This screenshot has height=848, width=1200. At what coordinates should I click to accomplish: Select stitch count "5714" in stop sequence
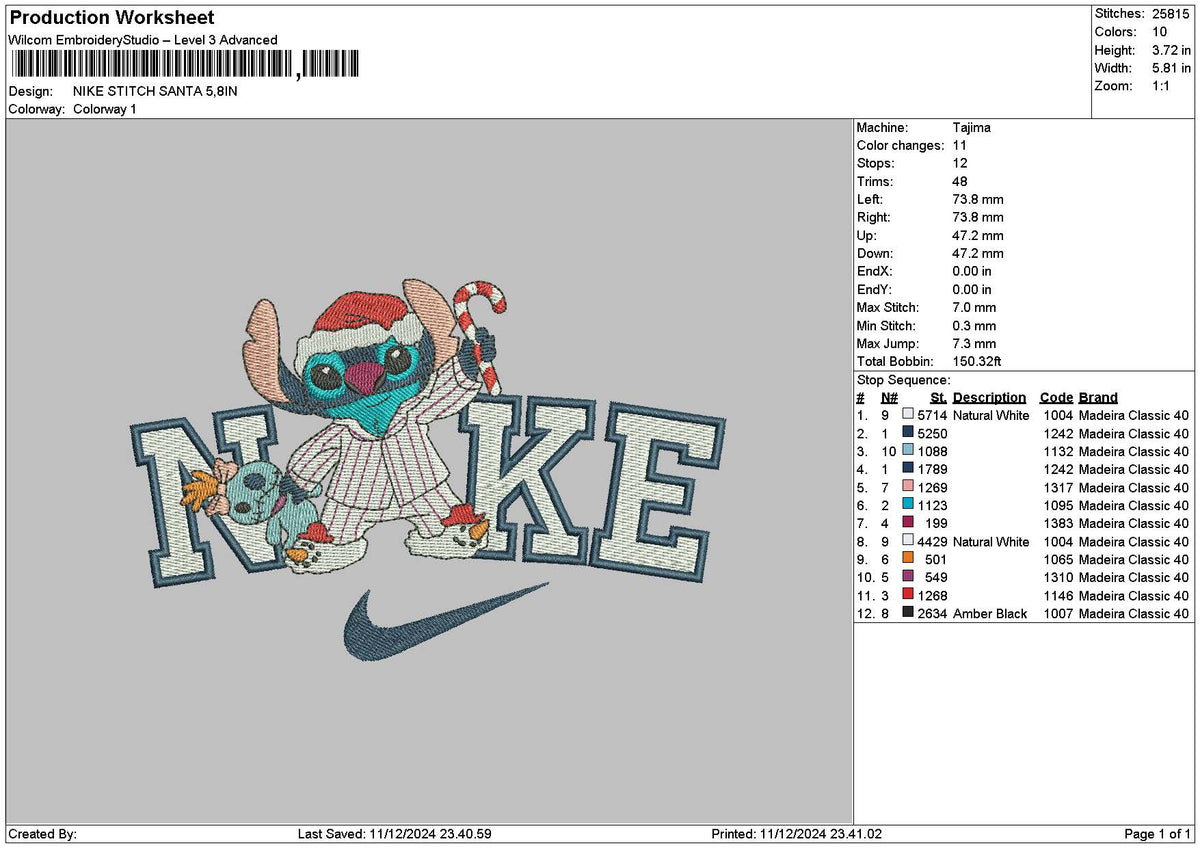[x=932, y=415]
